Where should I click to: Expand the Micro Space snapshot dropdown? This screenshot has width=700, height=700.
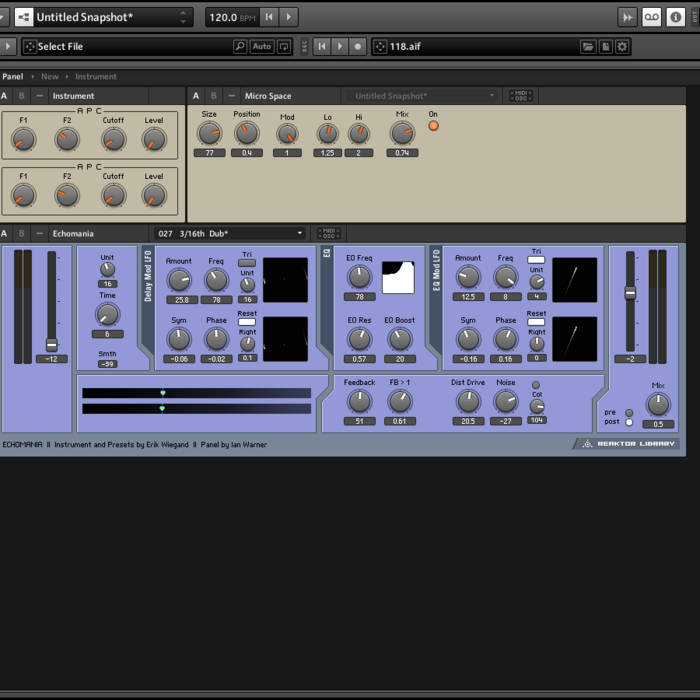[425, 96]
